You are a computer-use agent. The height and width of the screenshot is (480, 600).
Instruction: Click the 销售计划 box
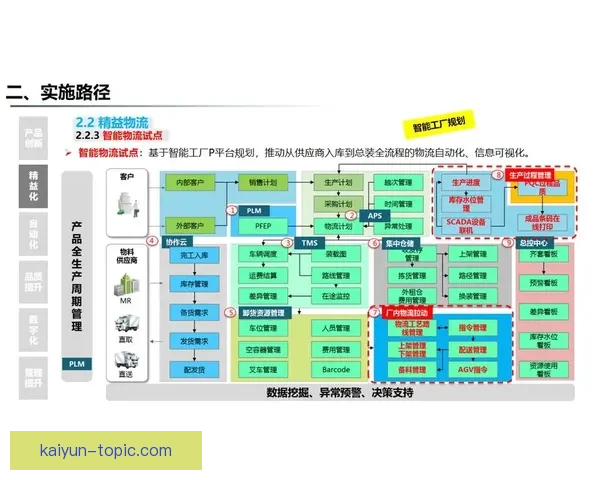point(262,183)
